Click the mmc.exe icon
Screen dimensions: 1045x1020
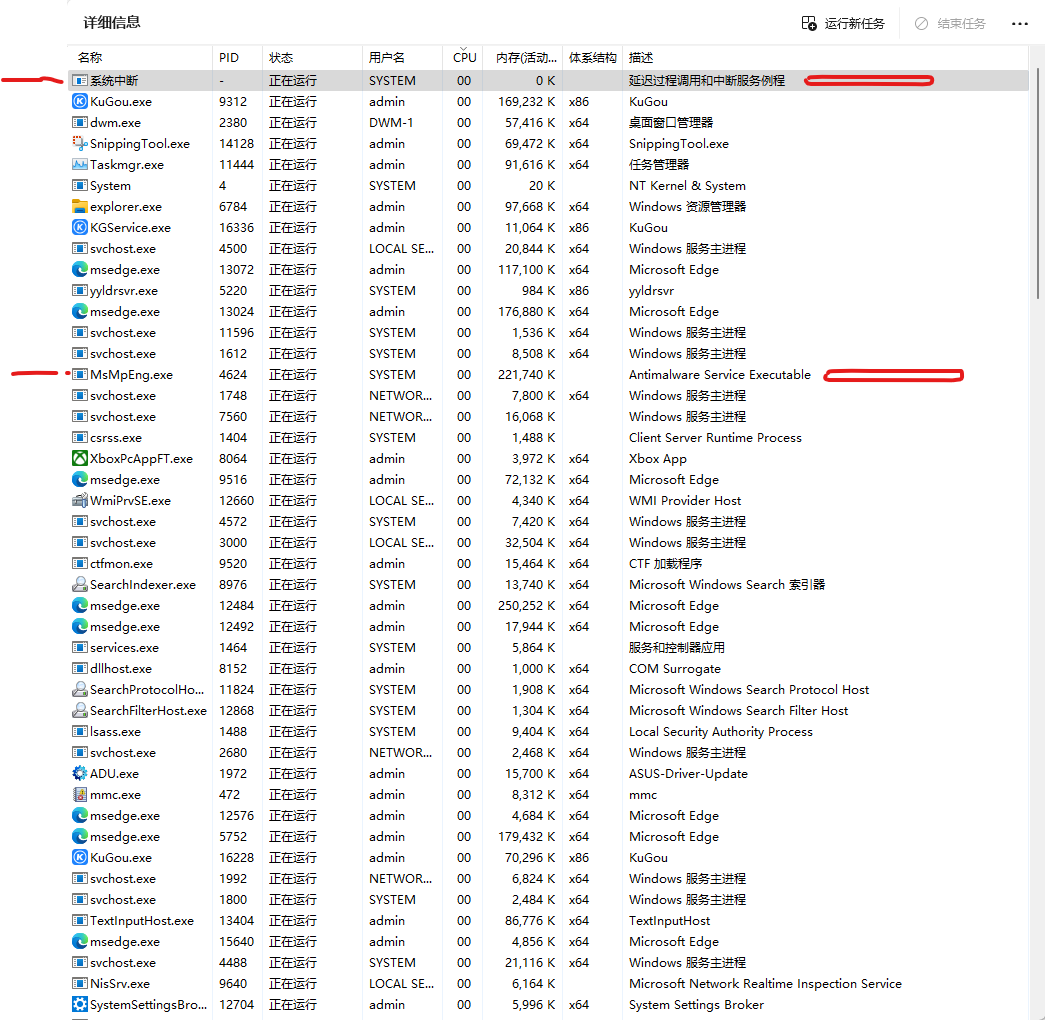click(79, 795)
